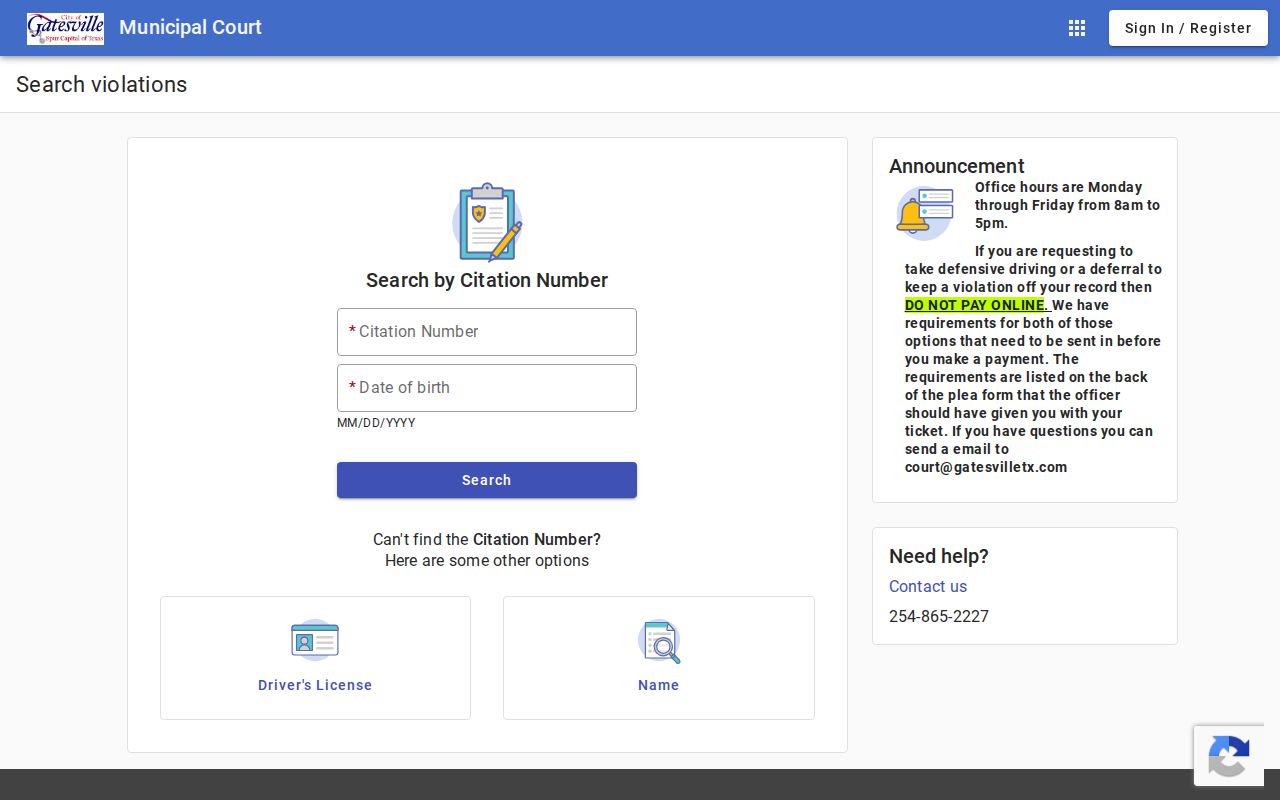This screenshot has height=800, width=1280.
Task: Choose search by Driver's License label
Action: point(315,685)
